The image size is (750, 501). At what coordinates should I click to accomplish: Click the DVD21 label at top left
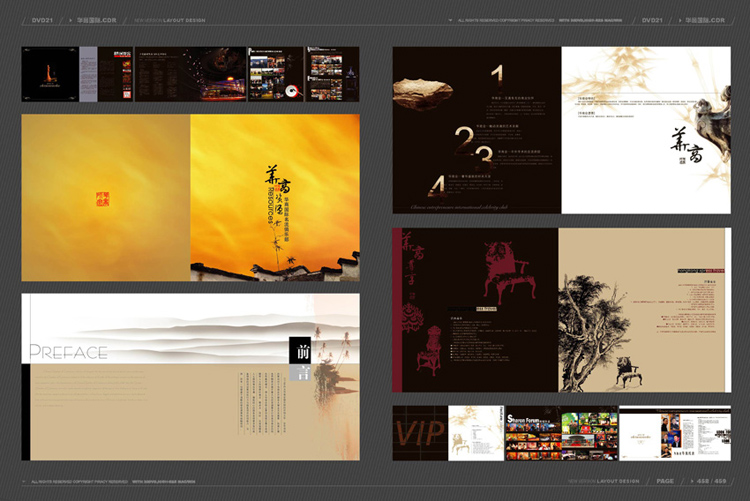(42, 20)
